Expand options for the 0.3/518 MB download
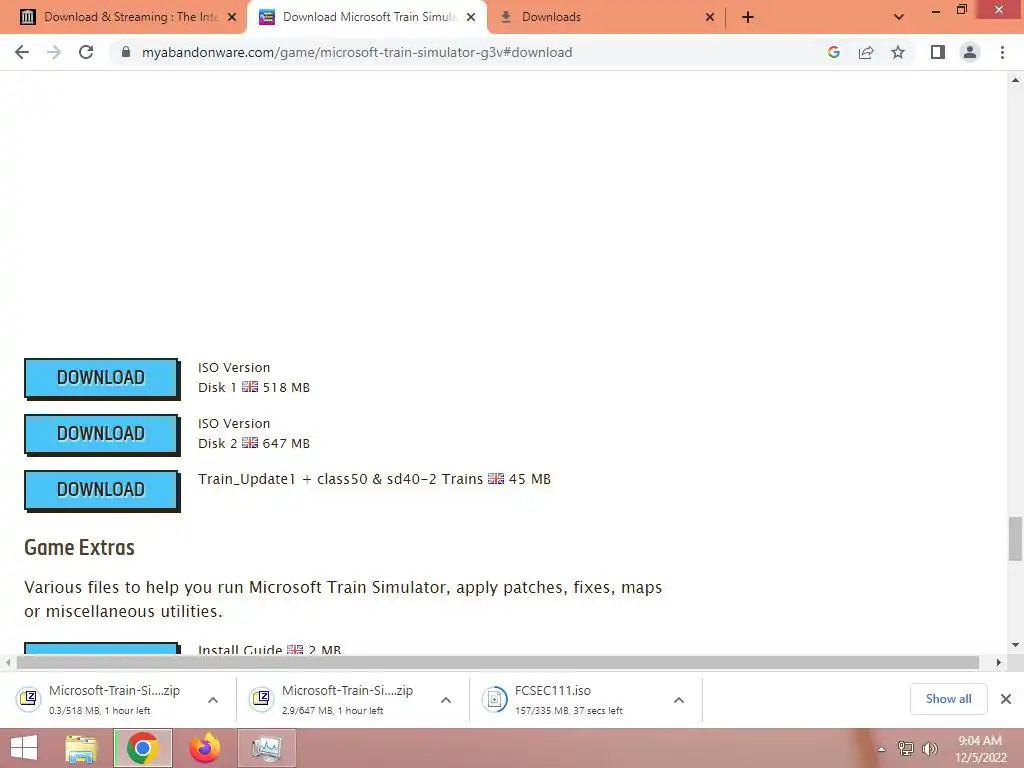The image size is (1024, 768). [213, 700]
